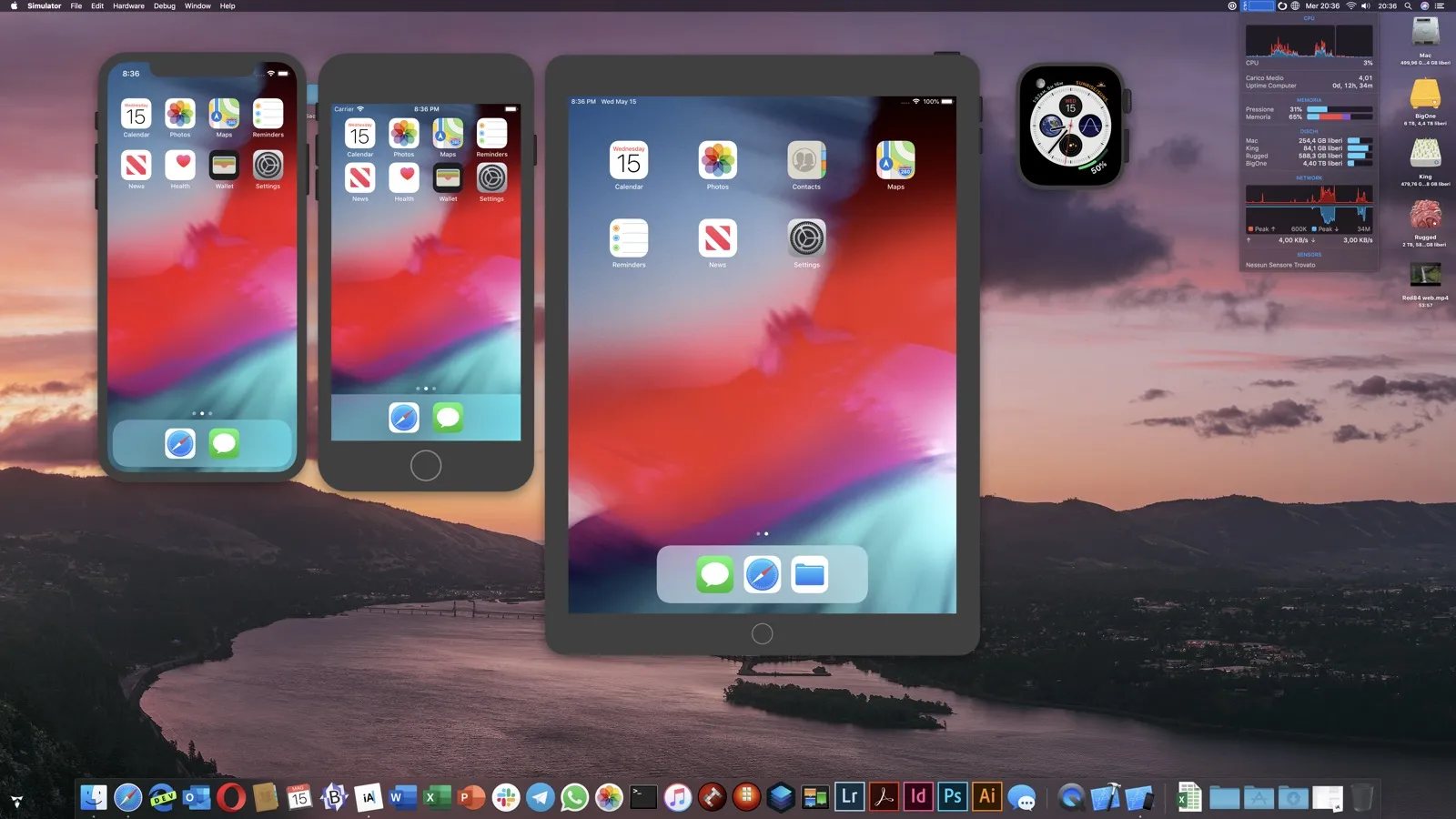Open the News app on the iPhone 8
This screenshot has width=1456, height=819.
[x=359, y=177]
